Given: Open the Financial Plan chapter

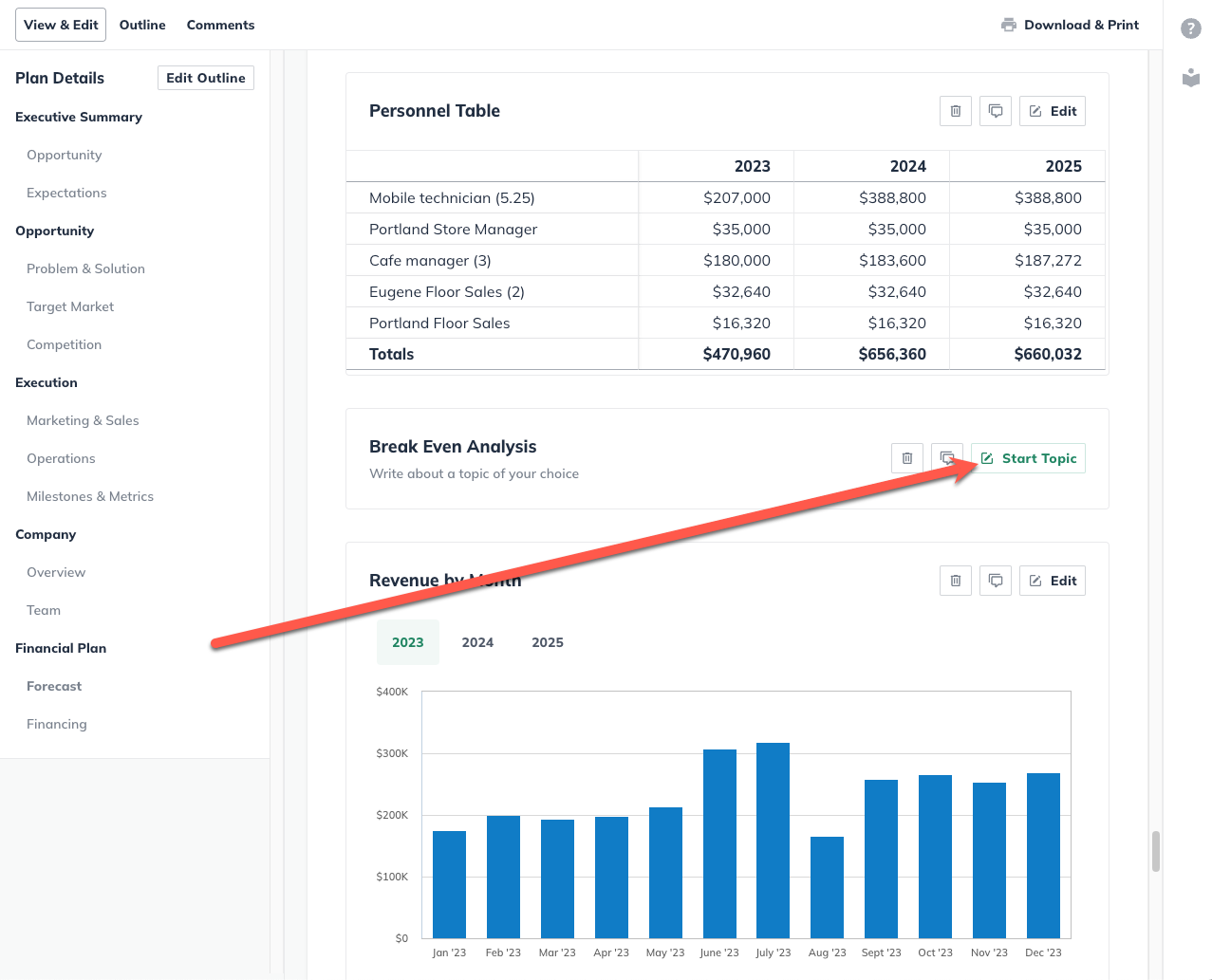Looking at the screenshot, I should pyautogui.click(x=61, y=648).
